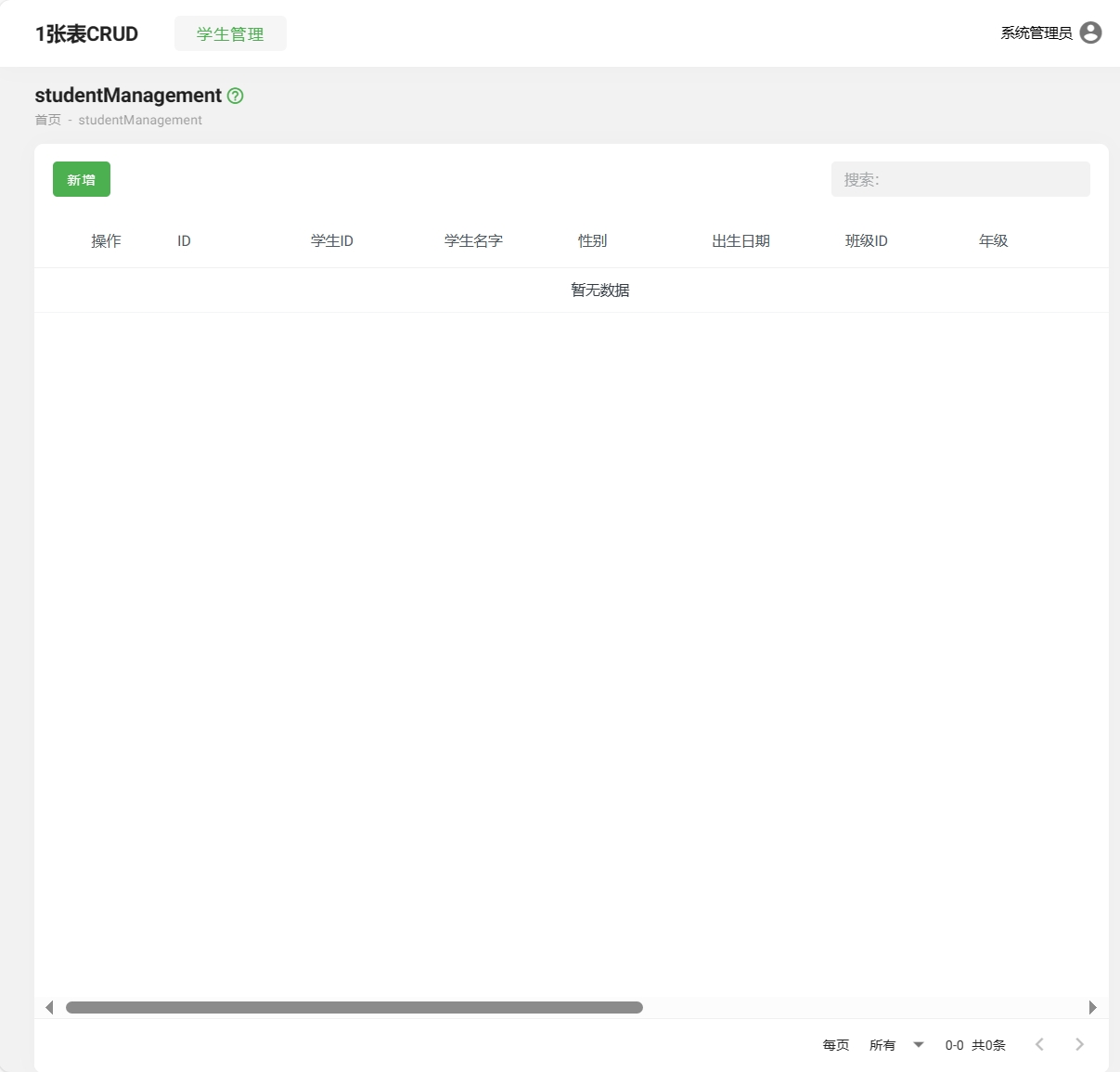Focus the 搜索 search input field
The width and height of the screenshot is (1120, 1072).
click(960, 179)
